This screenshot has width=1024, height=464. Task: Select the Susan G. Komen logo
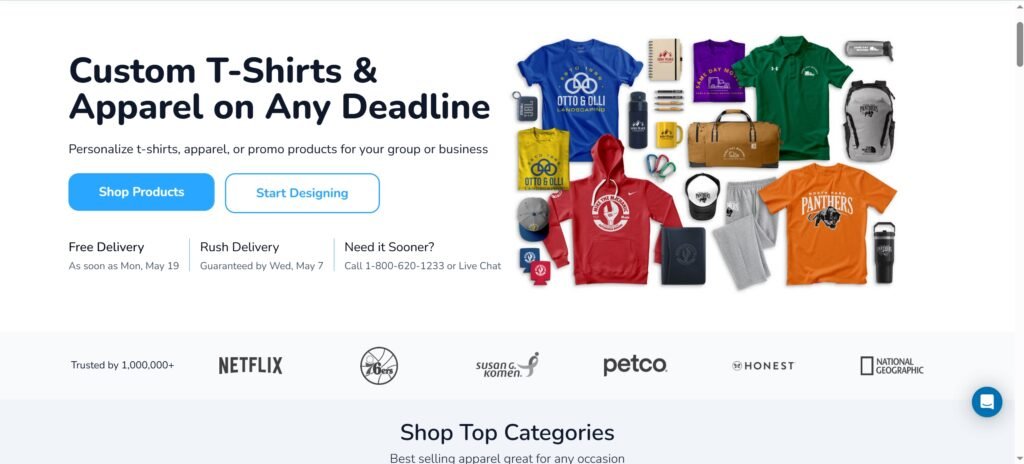click(x=507, y=365)
